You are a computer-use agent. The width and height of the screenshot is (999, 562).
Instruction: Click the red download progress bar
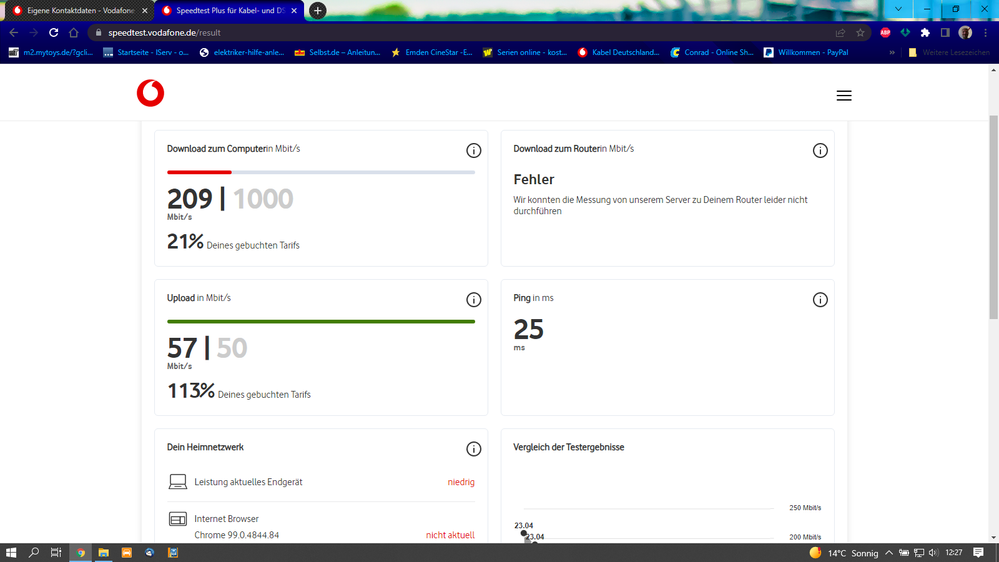199,172
